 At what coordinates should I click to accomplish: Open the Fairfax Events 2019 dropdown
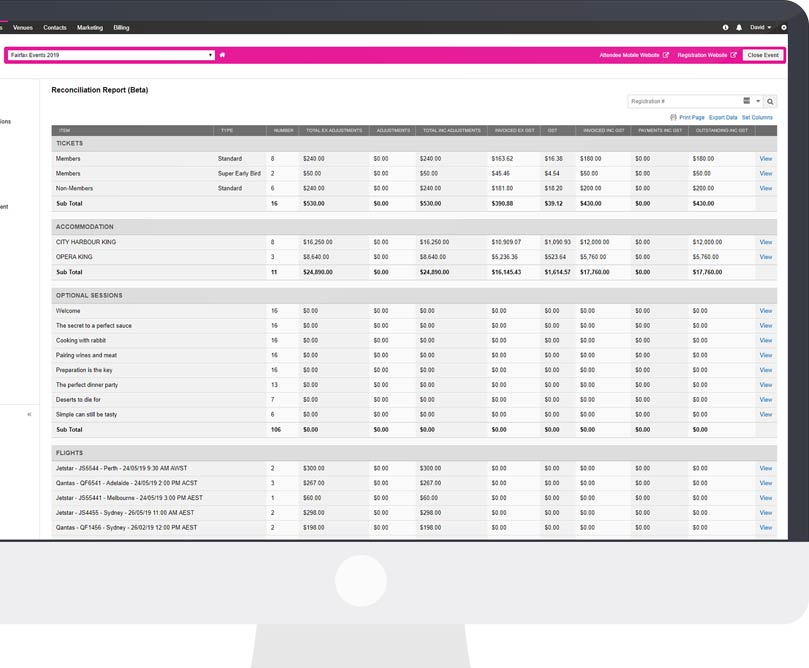(110, 55)
